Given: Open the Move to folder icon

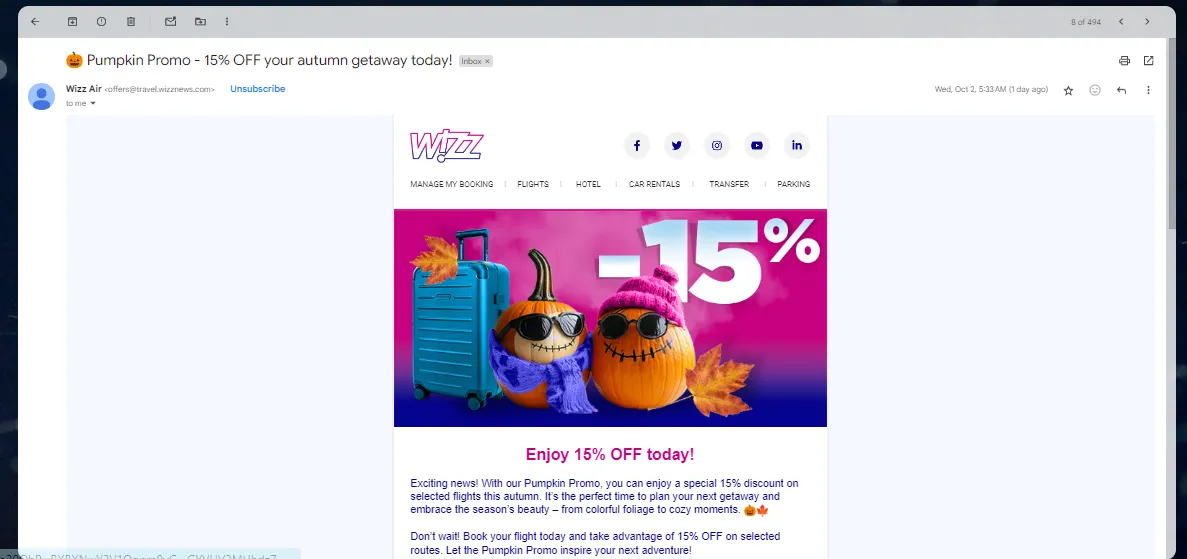Looking at the screenshot, I should click(x=200, y=22).
